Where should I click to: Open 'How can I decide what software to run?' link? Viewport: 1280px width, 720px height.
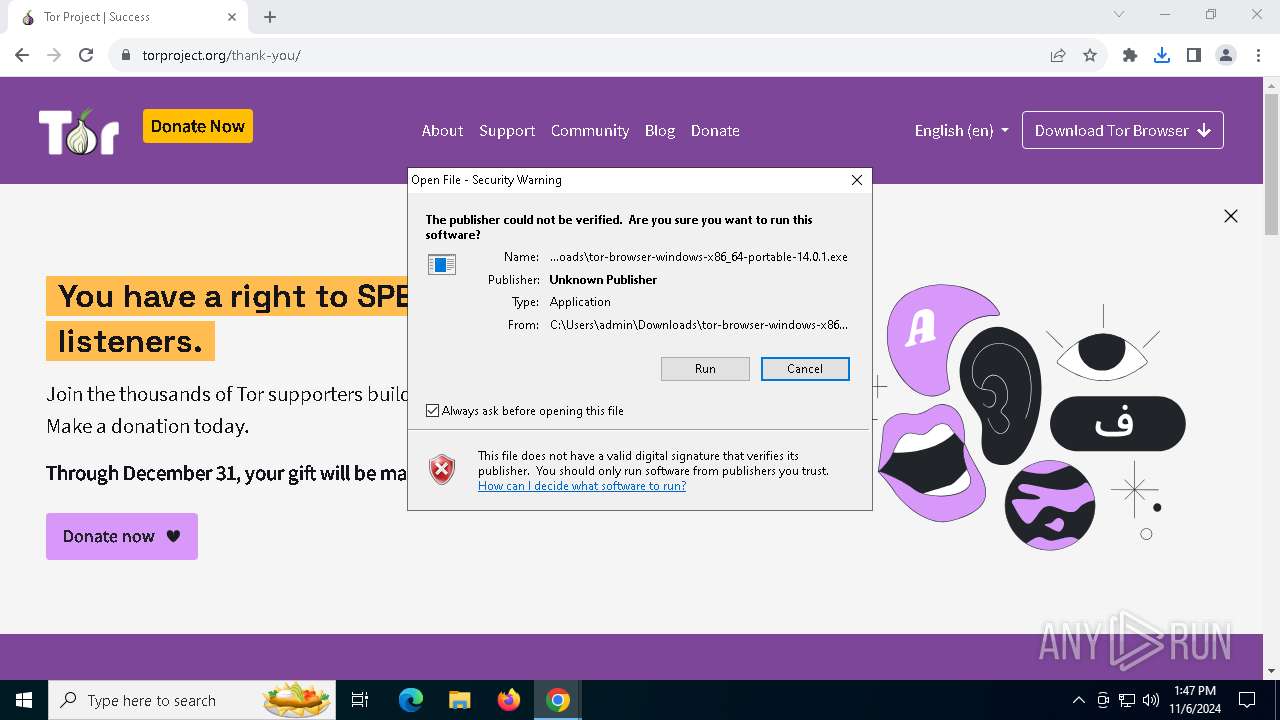point(582,486)
